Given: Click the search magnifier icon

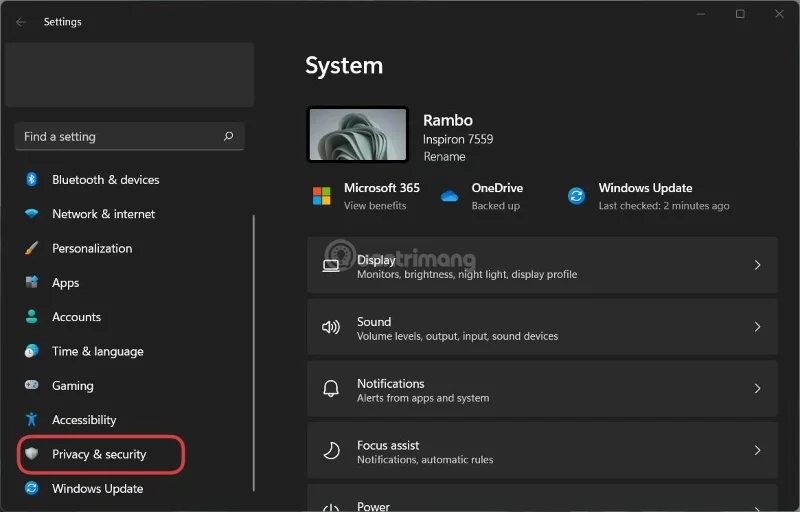Looking at the screenshot, I should (228, 136).
